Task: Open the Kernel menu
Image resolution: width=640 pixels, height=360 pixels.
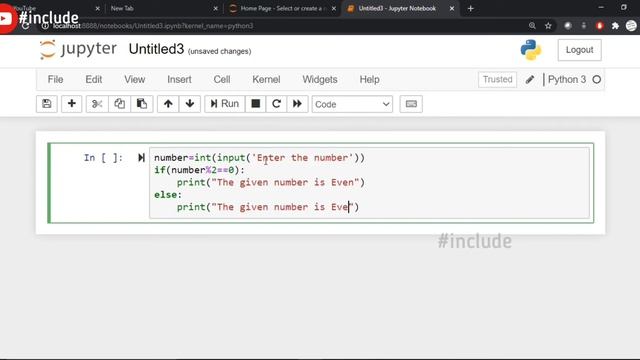Action: [x=266, y=80]
